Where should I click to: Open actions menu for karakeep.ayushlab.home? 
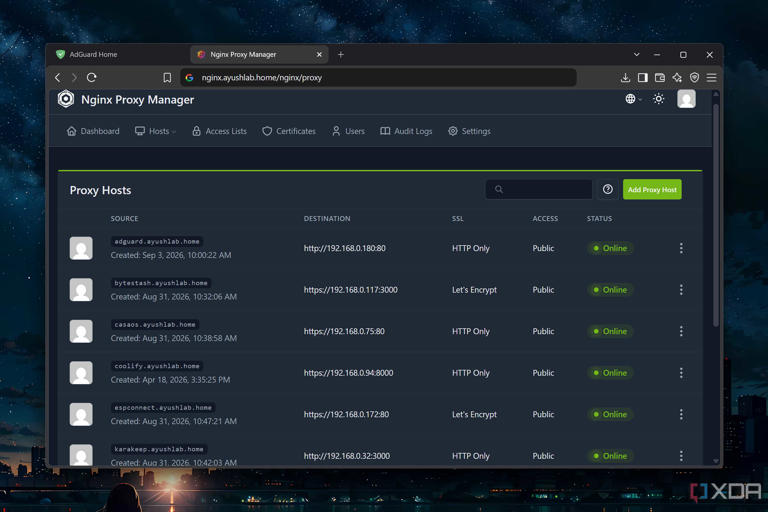681,456
